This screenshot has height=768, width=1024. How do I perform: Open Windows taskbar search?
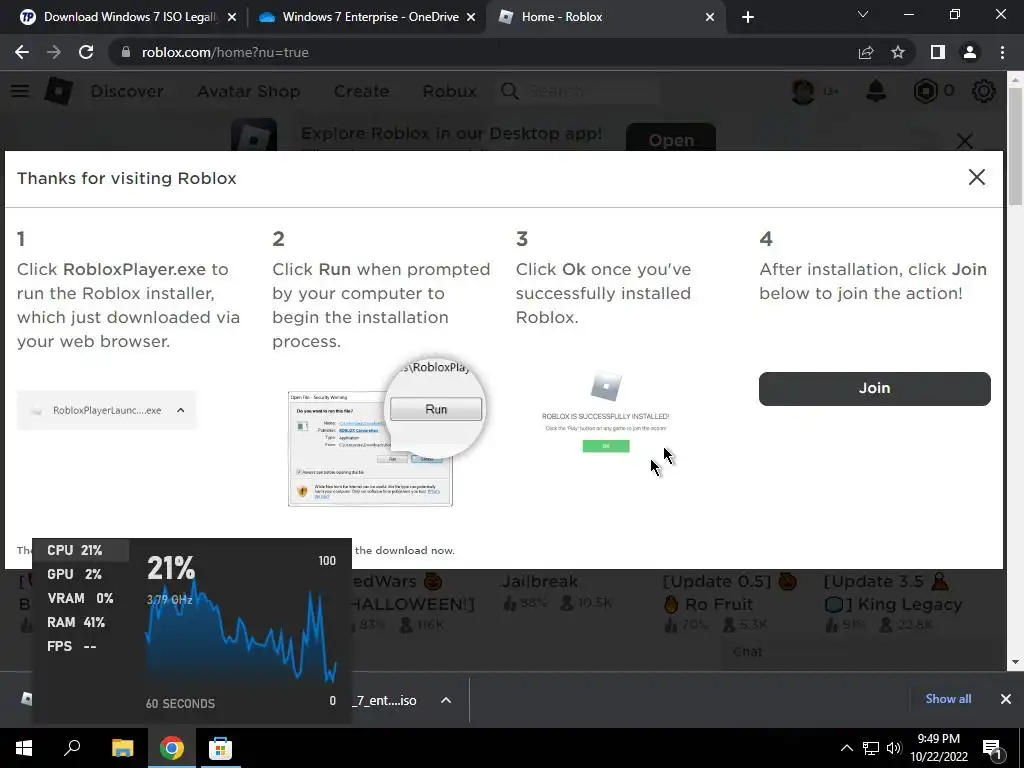72,748
